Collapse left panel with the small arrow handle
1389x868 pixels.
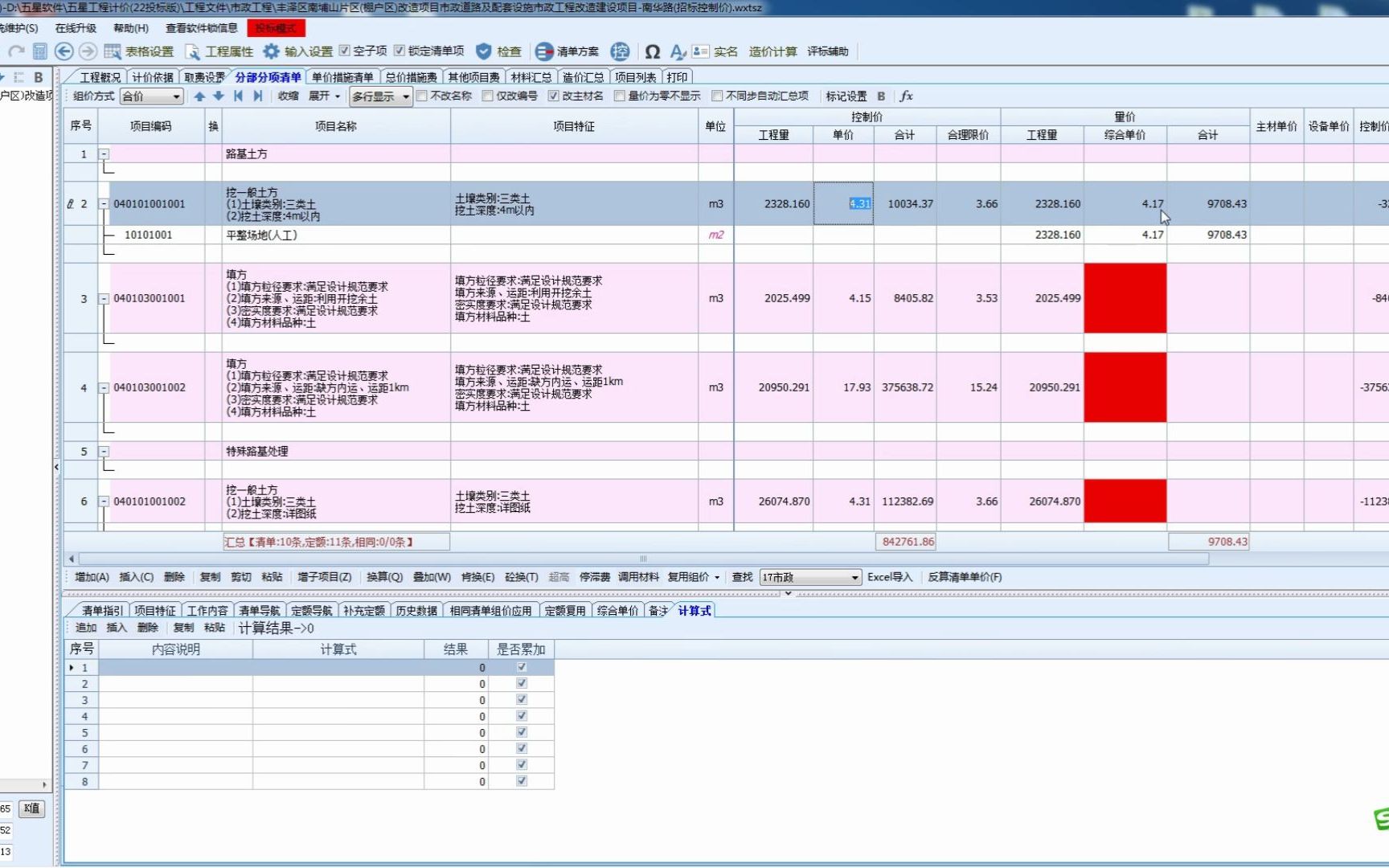[56, 467]
